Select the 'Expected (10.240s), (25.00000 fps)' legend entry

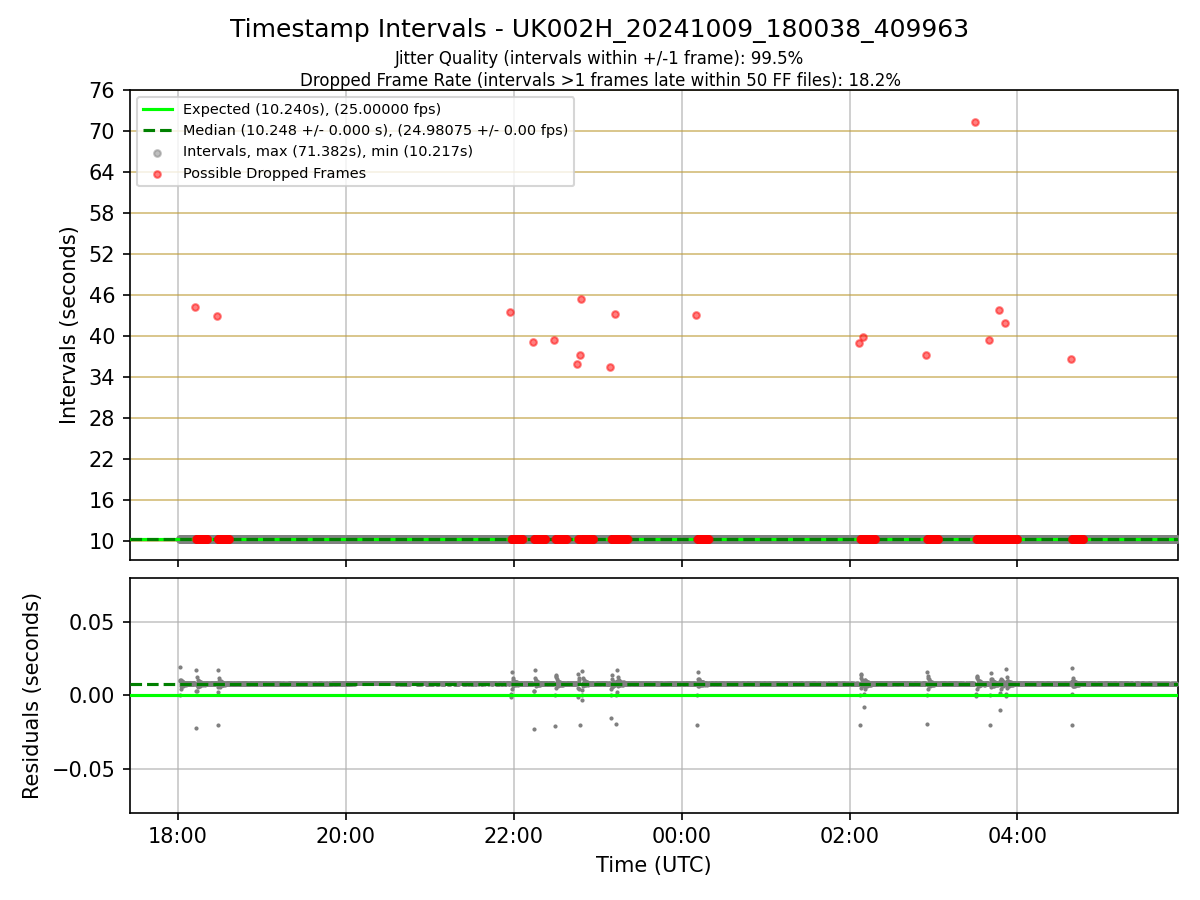312,109
